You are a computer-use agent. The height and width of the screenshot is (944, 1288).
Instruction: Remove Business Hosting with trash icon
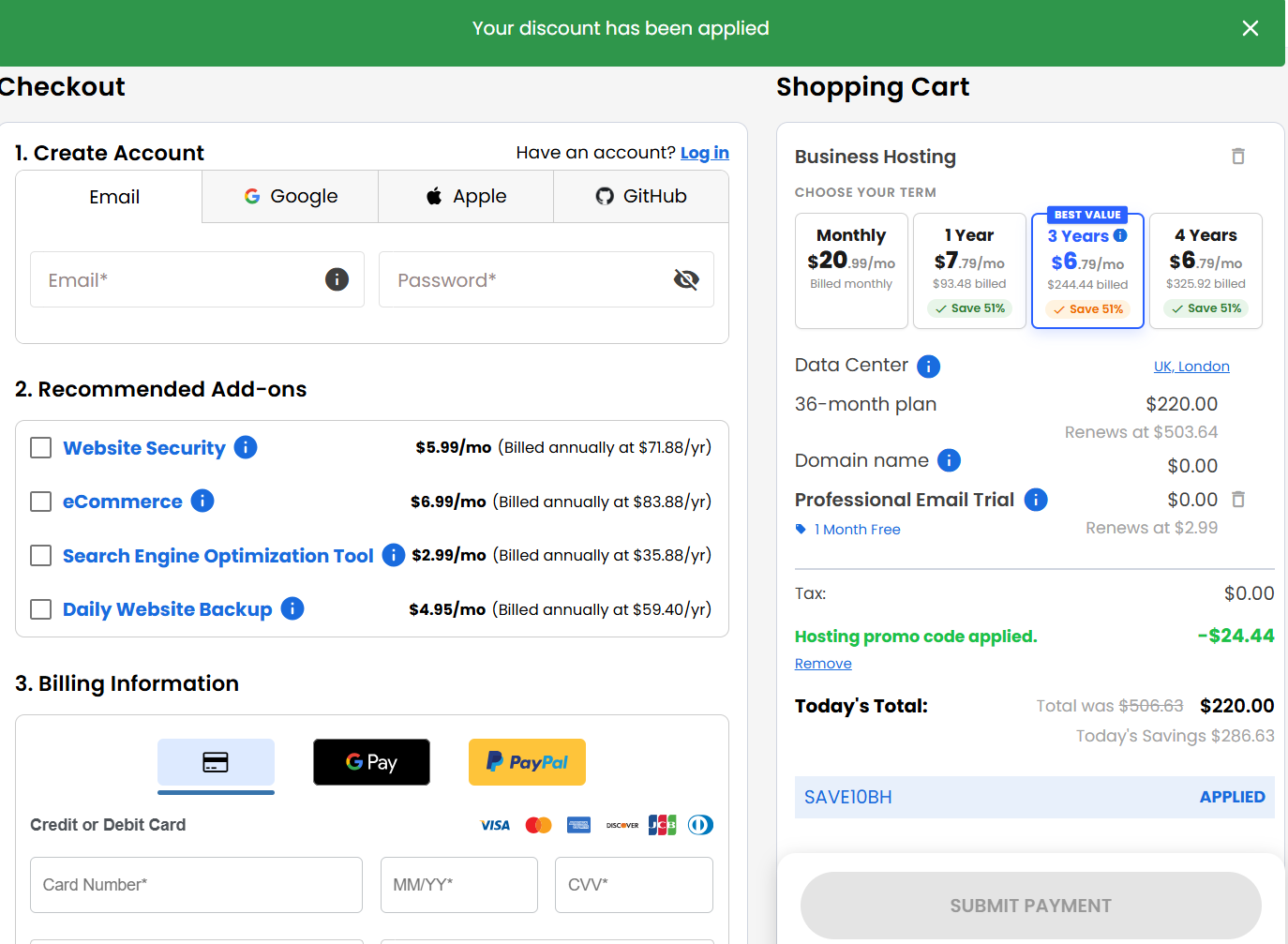pyautogui.click(x=1238, y=156)
